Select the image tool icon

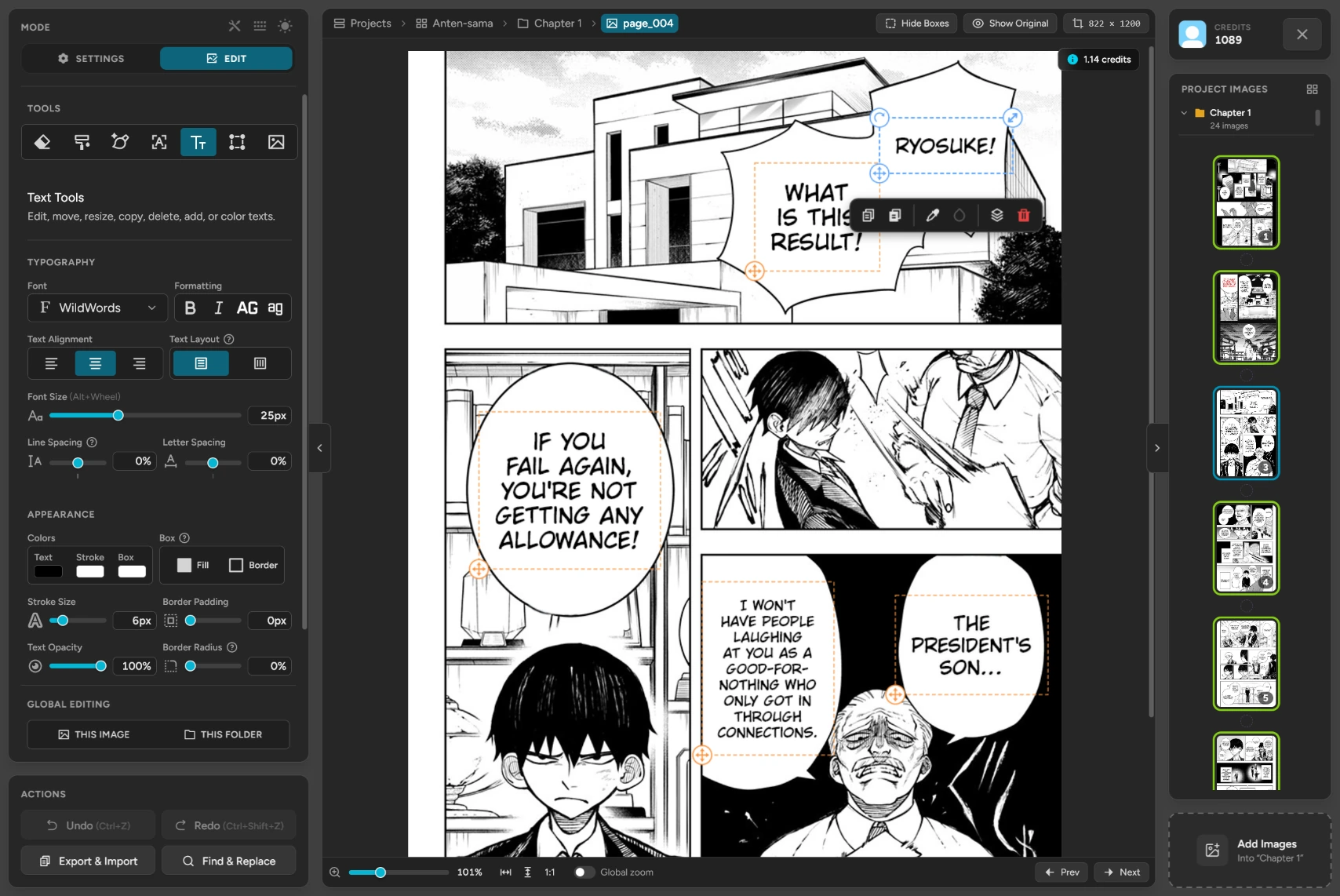click(x=276, y=142)
